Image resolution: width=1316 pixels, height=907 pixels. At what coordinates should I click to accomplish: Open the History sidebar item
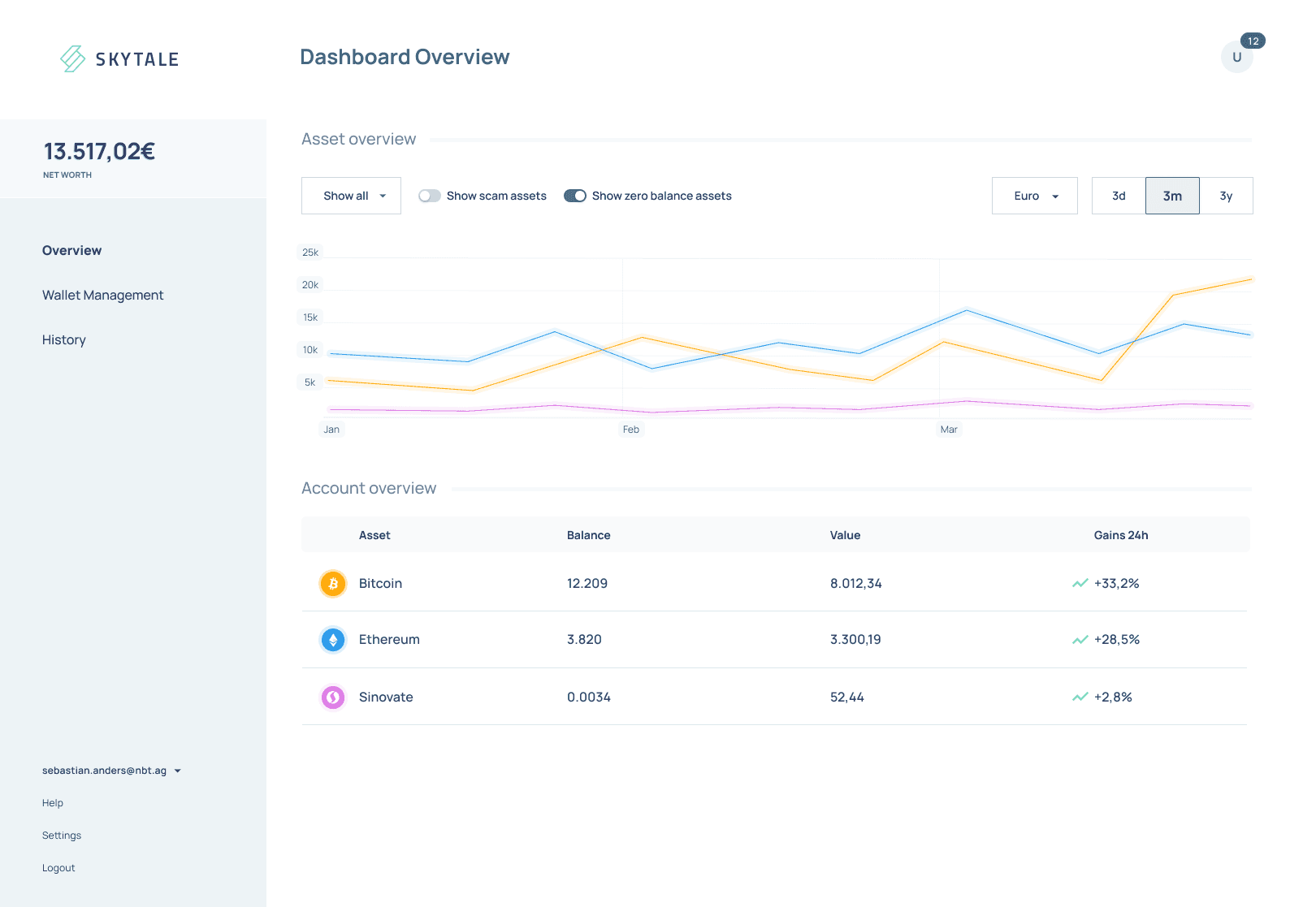coord(64,339)
